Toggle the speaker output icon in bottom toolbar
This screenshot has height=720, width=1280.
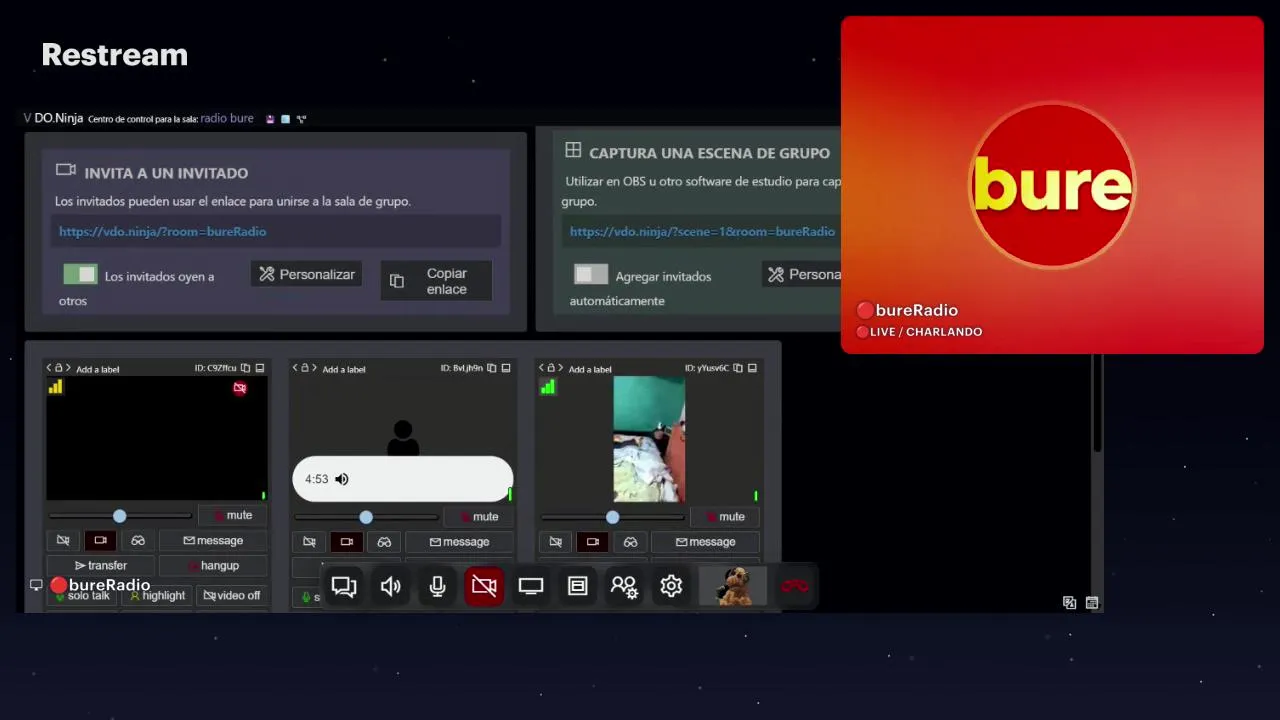tap(391, 587)
